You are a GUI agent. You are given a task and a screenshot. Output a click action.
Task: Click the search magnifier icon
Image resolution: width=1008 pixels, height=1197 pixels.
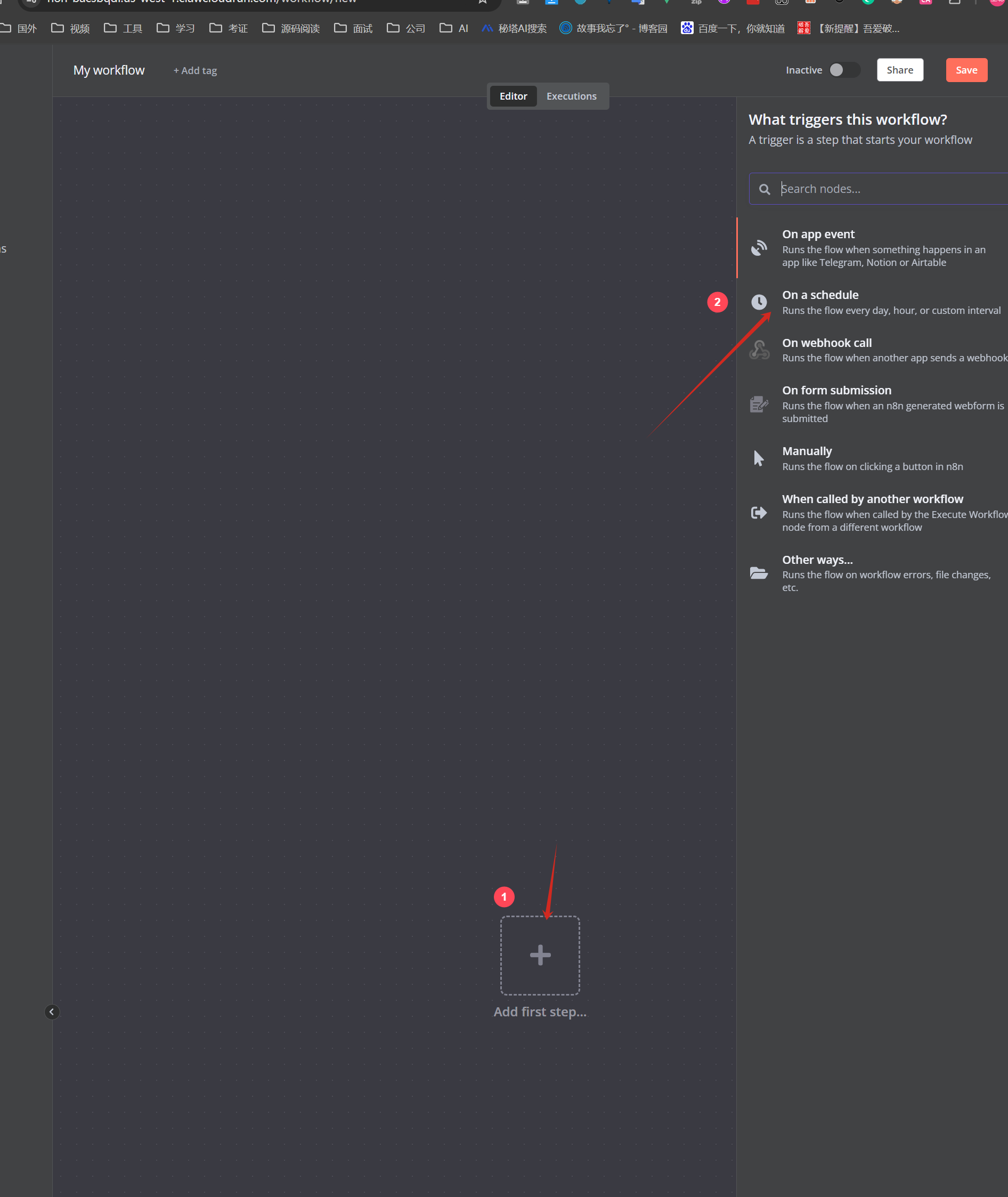764,189
